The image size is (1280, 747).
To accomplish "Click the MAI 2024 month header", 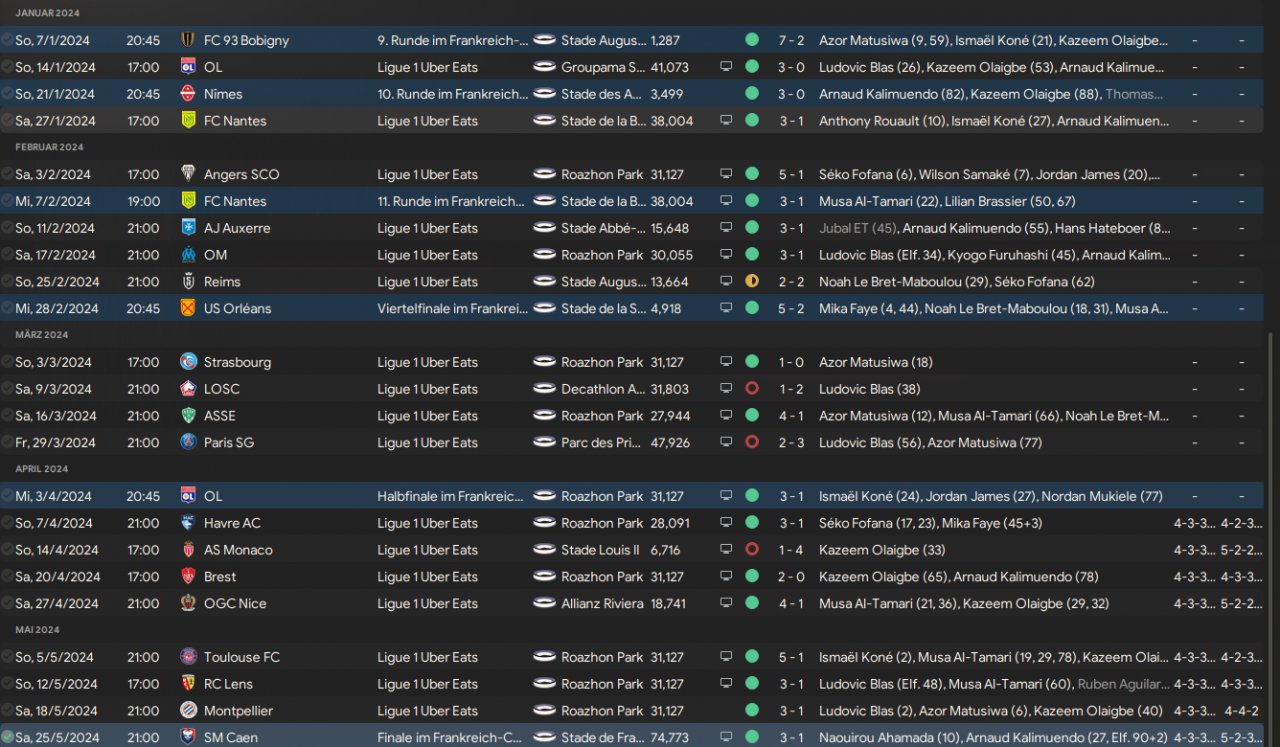I will [38, 630].
